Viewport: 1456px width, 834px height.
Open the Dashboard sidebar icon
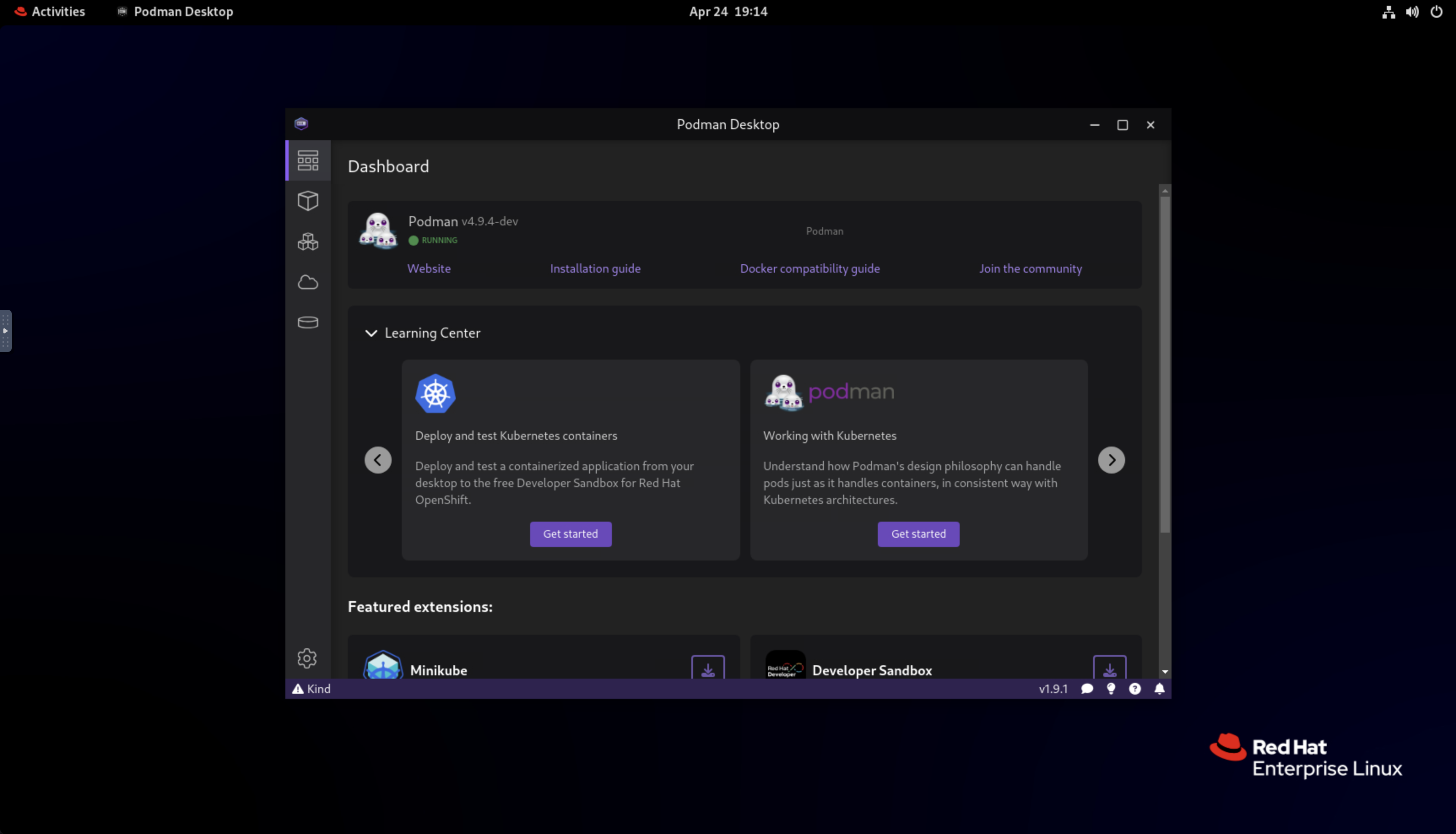(x=308, y=161)
